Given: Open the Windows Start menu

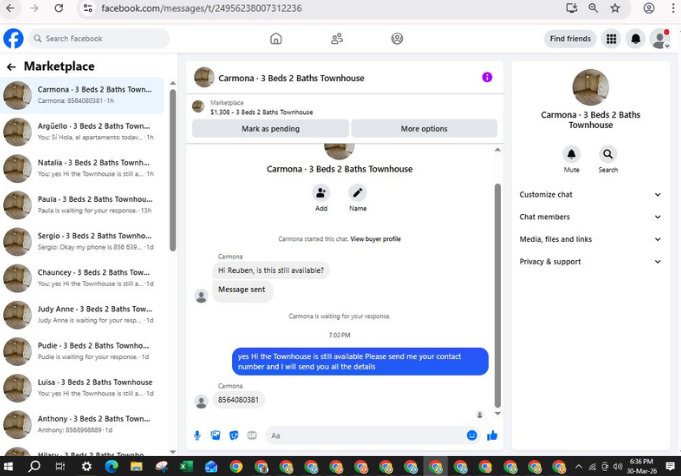Looking at the screenshot, I should click(8, 466).
